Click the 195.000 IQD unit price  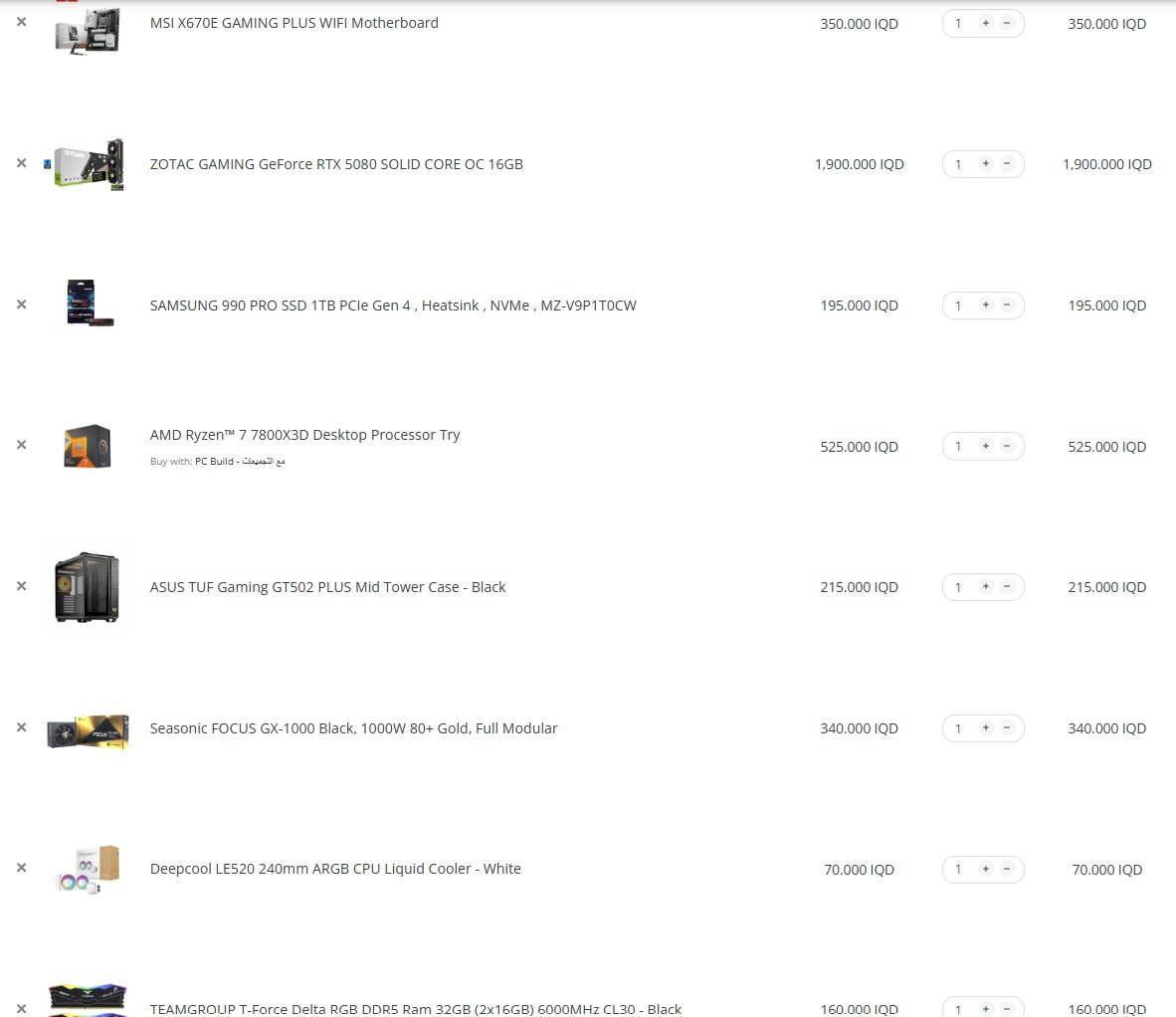pyautogui.click(x=860, y=306)
